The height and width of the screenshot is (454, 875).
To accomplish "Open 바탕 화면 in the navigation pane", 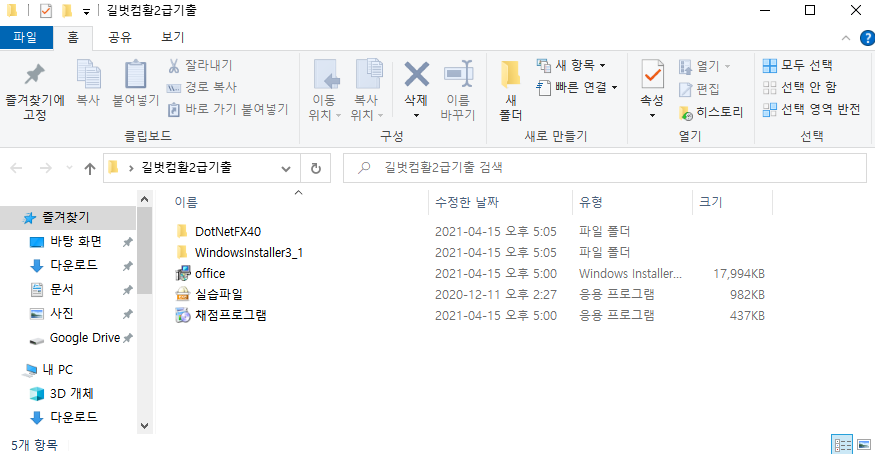I will point(76,242).
